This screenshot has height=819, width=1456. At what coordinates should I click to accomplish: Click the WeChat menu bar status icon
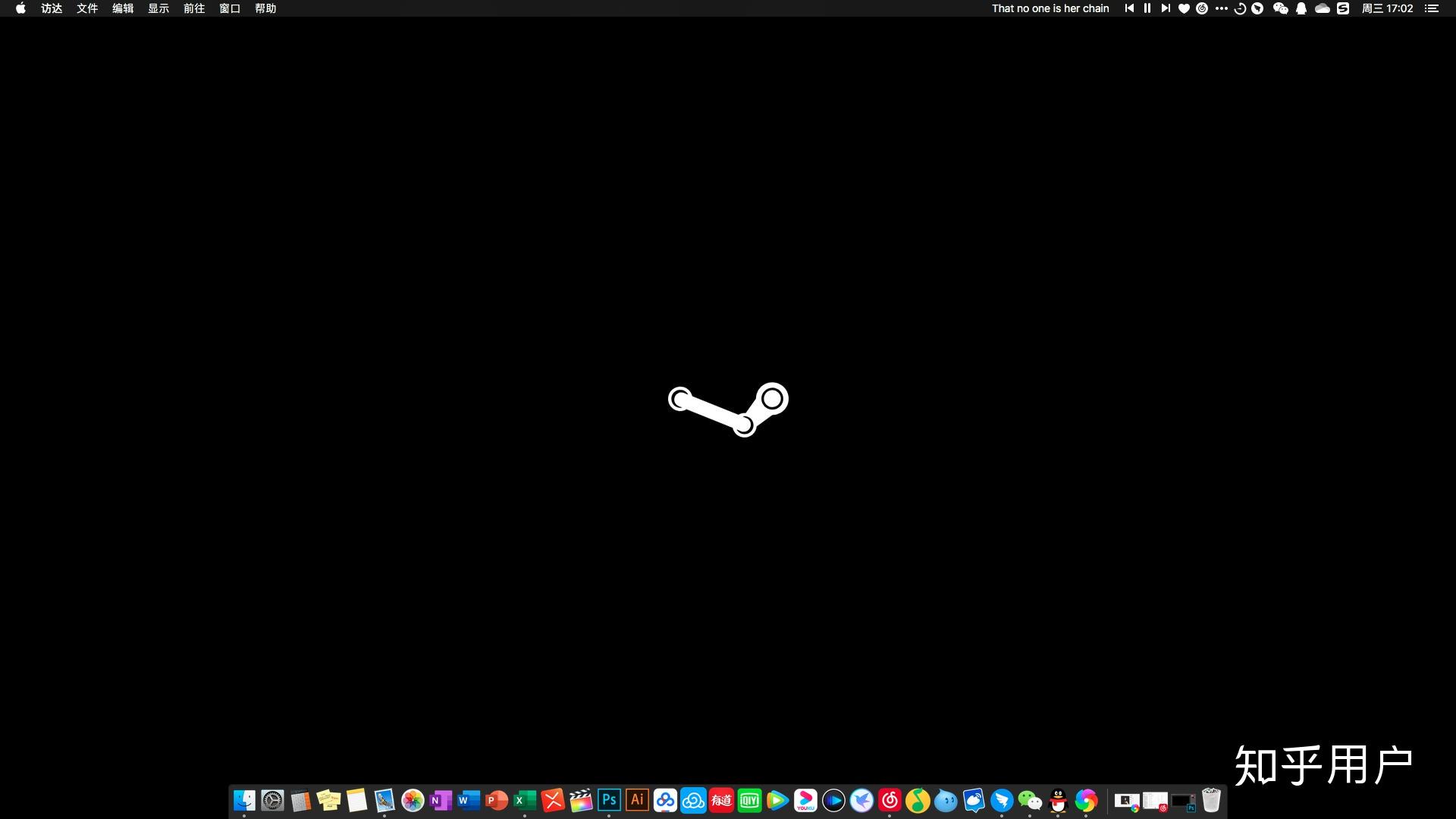pyautogui.click(x=1280, y=8)
